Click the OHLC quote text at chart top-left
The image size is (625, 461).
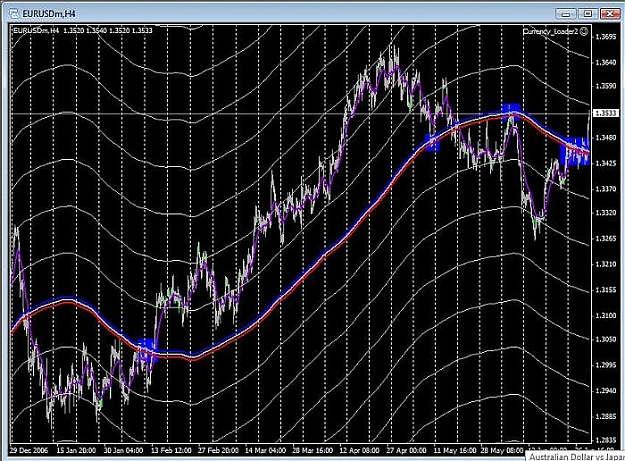click(x=108, y=30)
